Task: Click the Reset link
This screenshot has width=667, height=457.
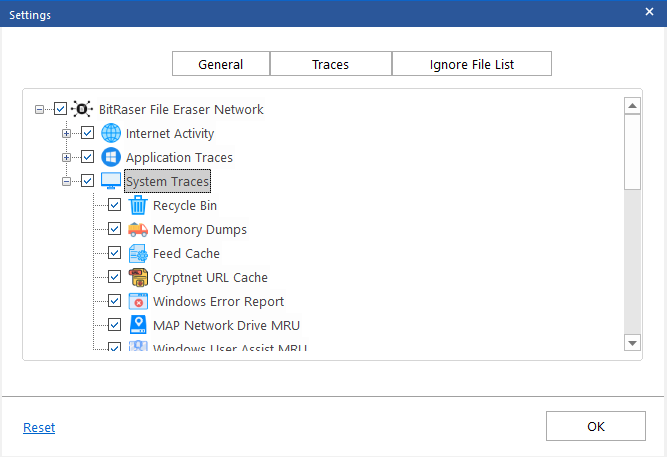Action: pos(39,427)
